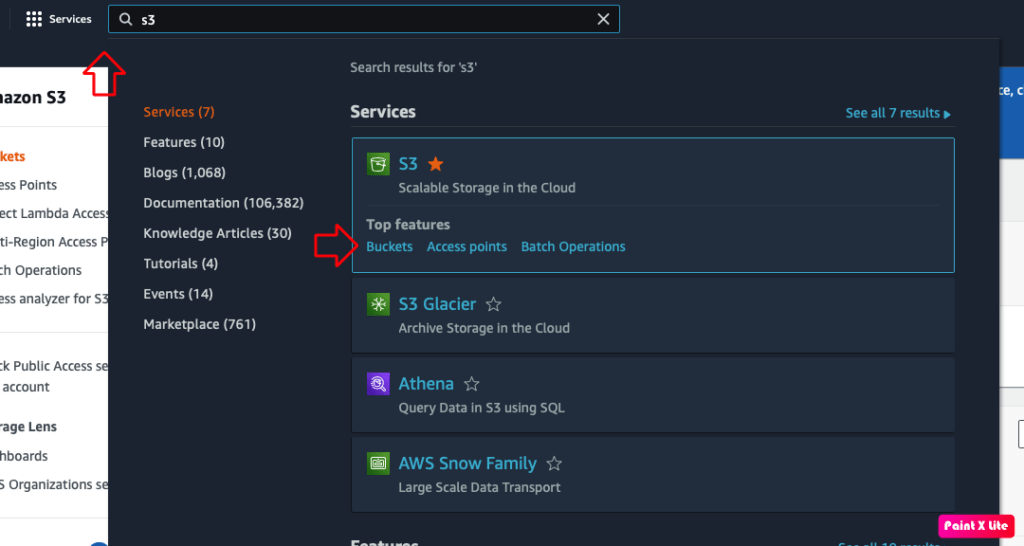Favorite Athena with its star

tap(472, 384)
